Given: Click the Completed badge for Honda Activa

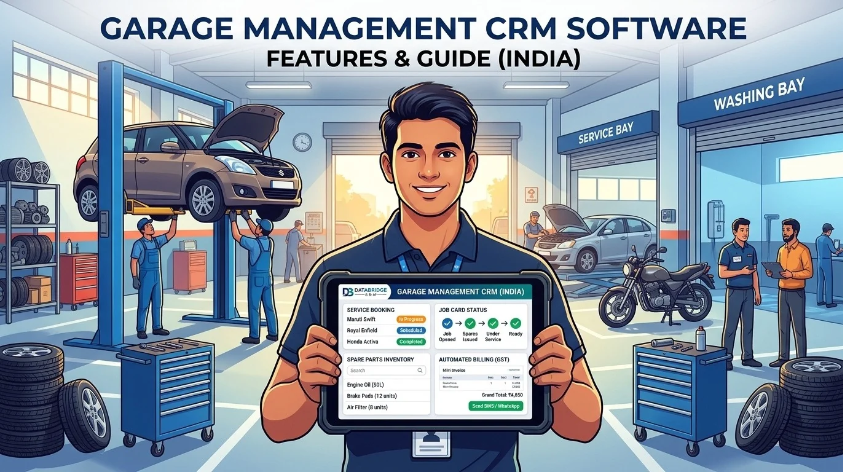Looking at the screenshot, I should point(411,342).
